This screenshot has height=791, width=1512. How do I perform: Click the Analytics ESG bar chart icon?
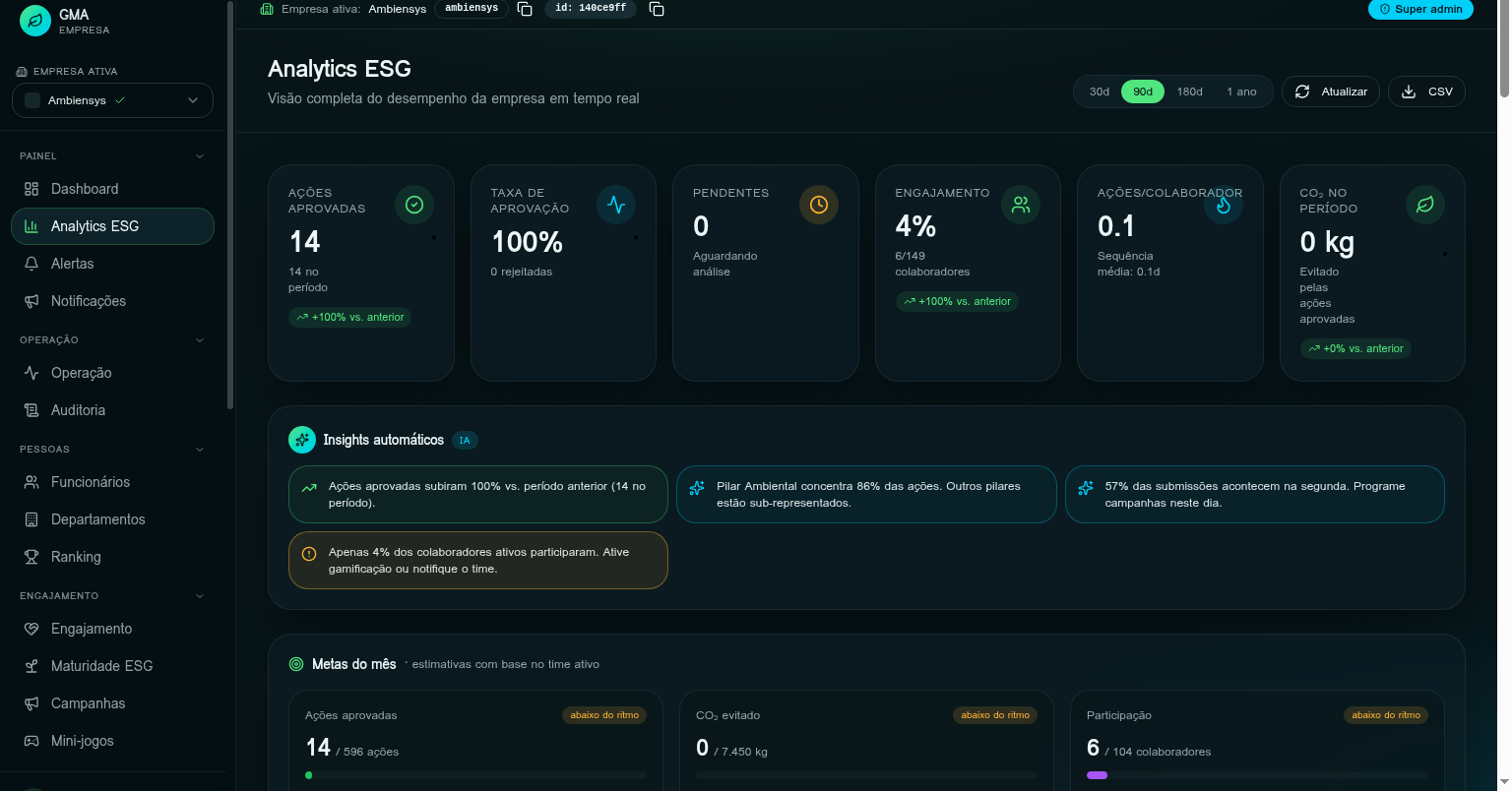[31, 226]
